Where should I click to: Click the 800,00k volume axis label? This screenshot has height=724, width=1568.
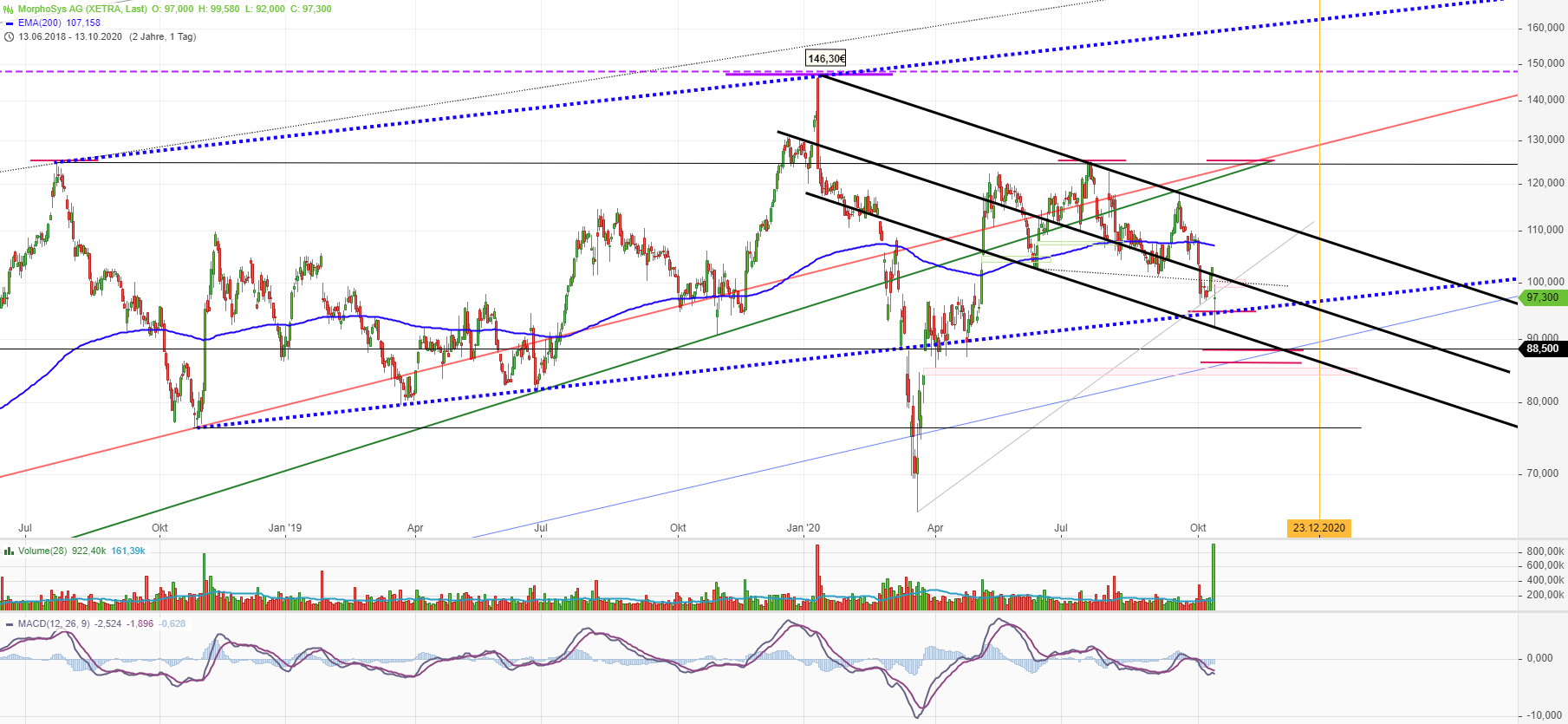click(1545, 551)
